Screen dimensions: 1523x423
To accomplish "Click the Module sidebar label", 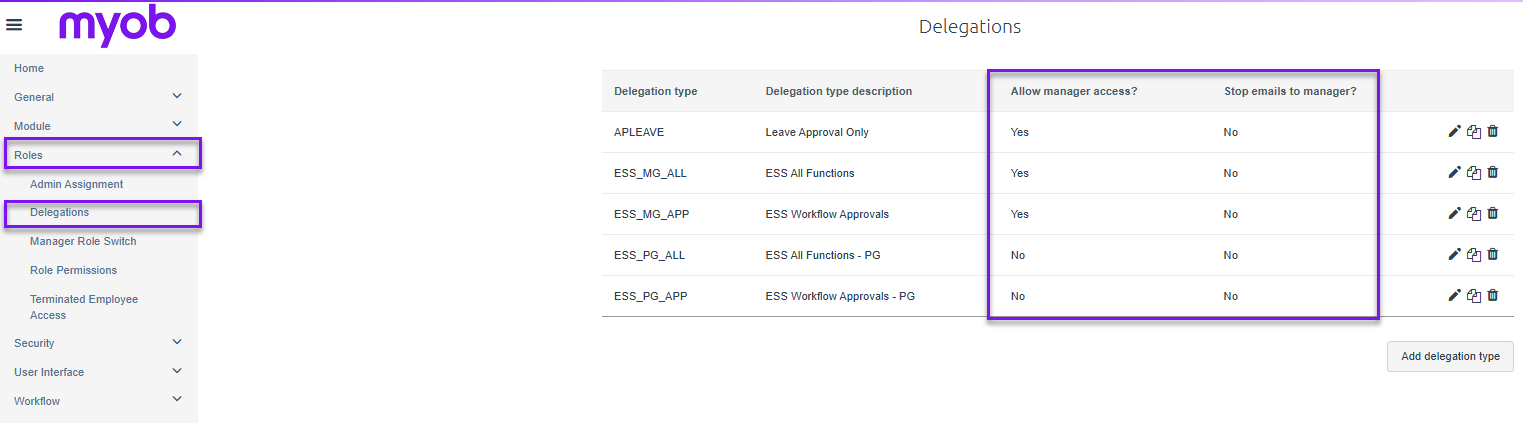I will point(32,126).
